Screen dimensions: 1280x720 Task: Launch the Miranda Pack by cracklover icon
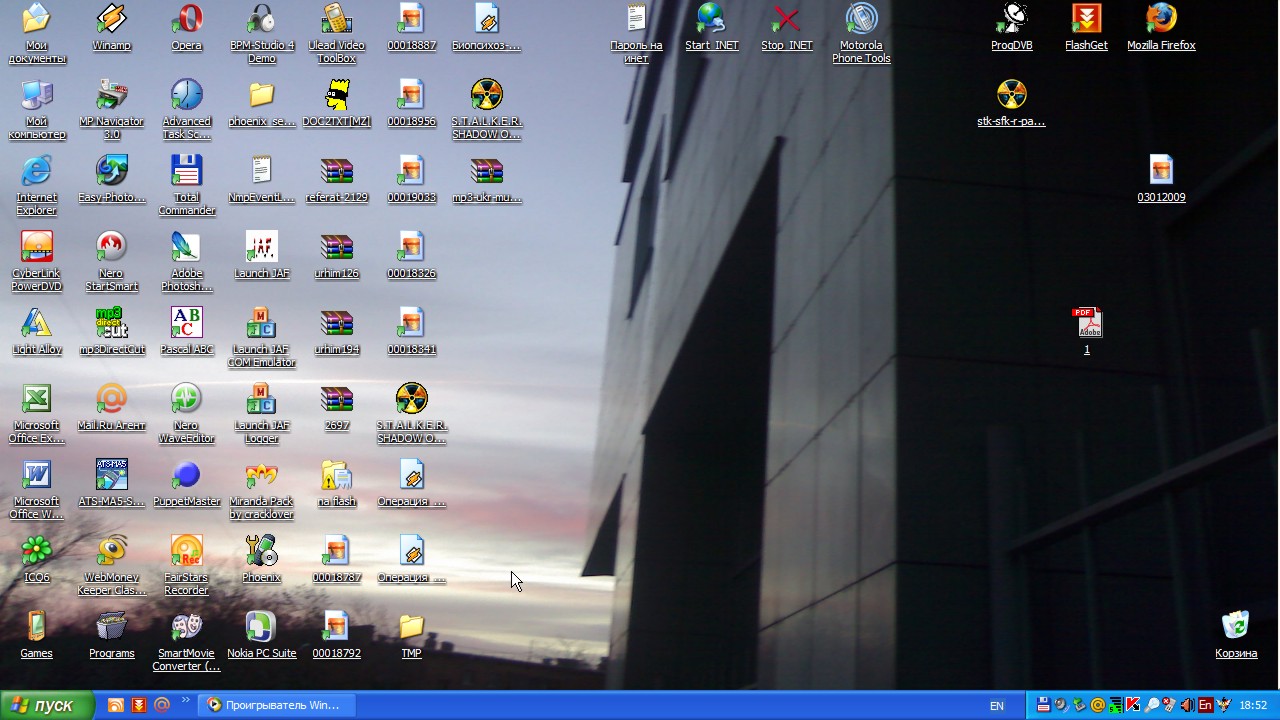click(261, 488)
